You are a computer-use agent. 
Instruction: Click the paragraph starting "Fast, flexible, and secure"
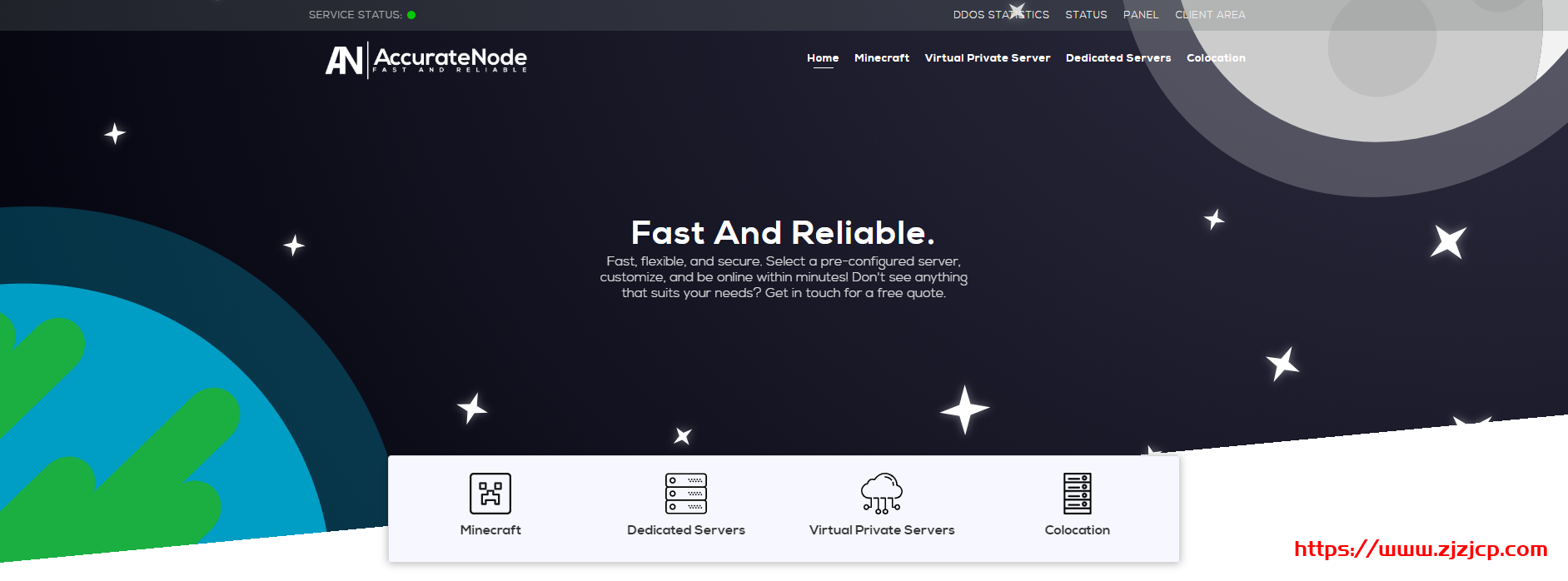click(784, 277)
